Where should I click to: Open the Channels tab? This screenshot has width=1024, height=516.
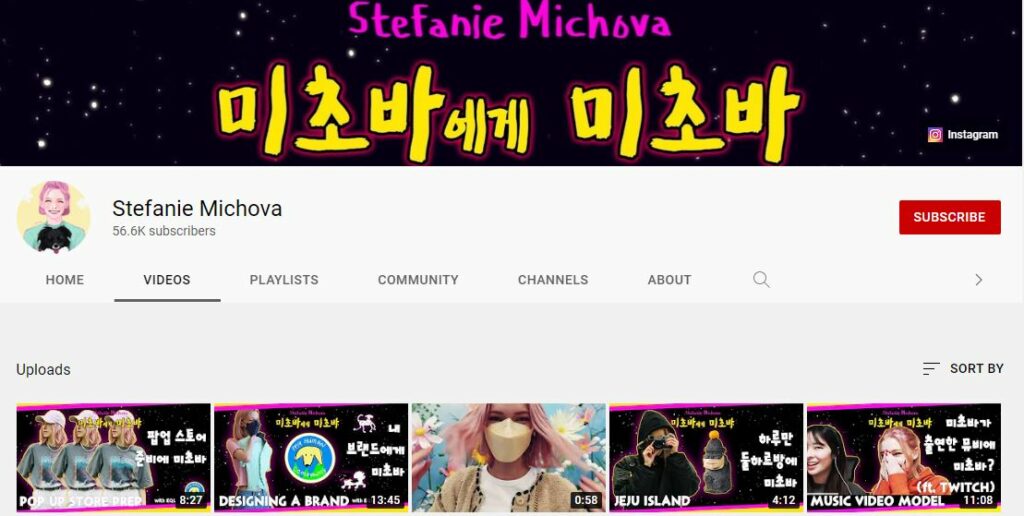coord(553,280)
